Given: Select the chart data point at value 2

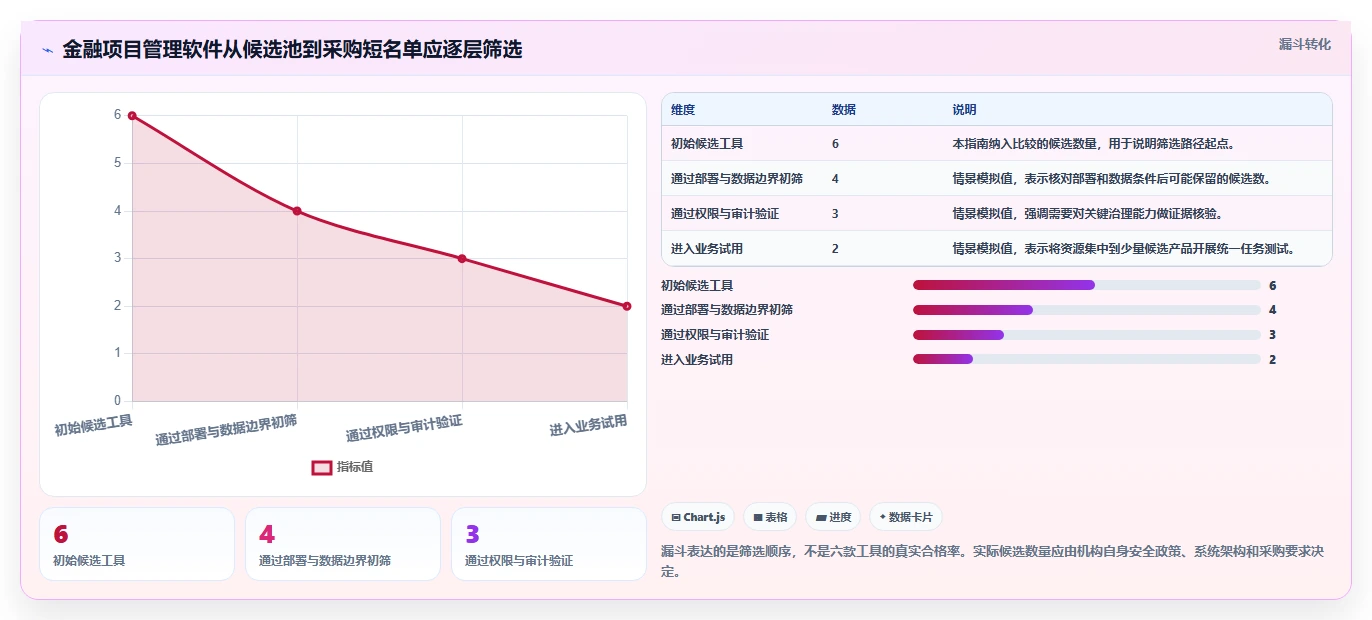Looking at the screenshot, I should pyautogui.click(x=627, y=306).
